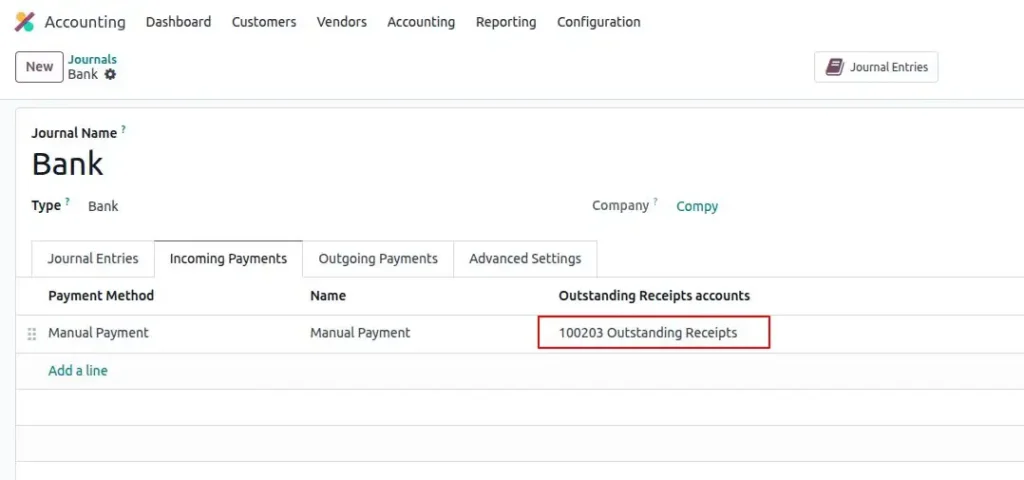The image size is (1024, 480).
Task: Open the Compy company link
Action: tap(697, 206)
